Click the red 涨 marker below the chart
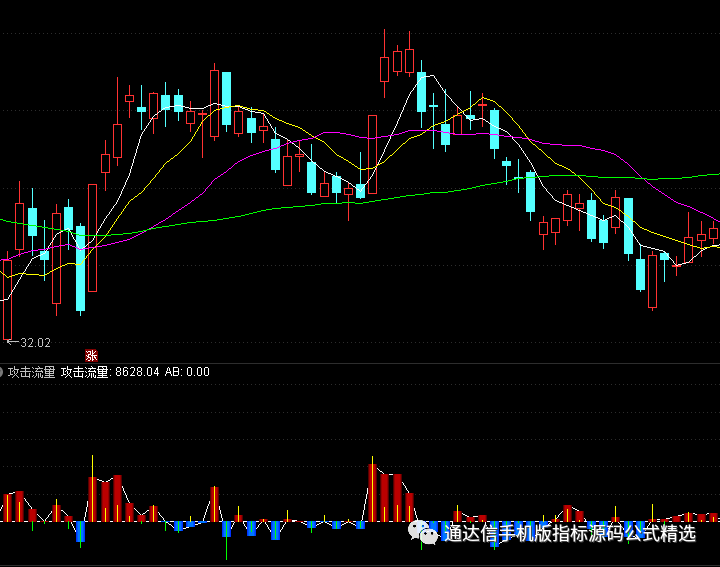The image size is (720, 567). point(91,355)
